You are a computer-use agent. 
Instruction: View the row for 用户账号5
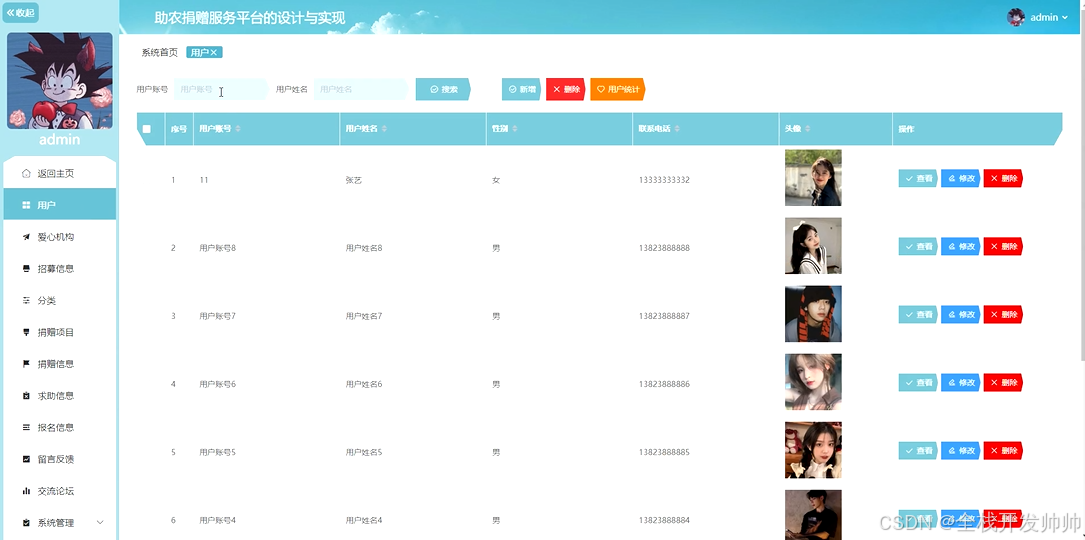pos(918,451)
